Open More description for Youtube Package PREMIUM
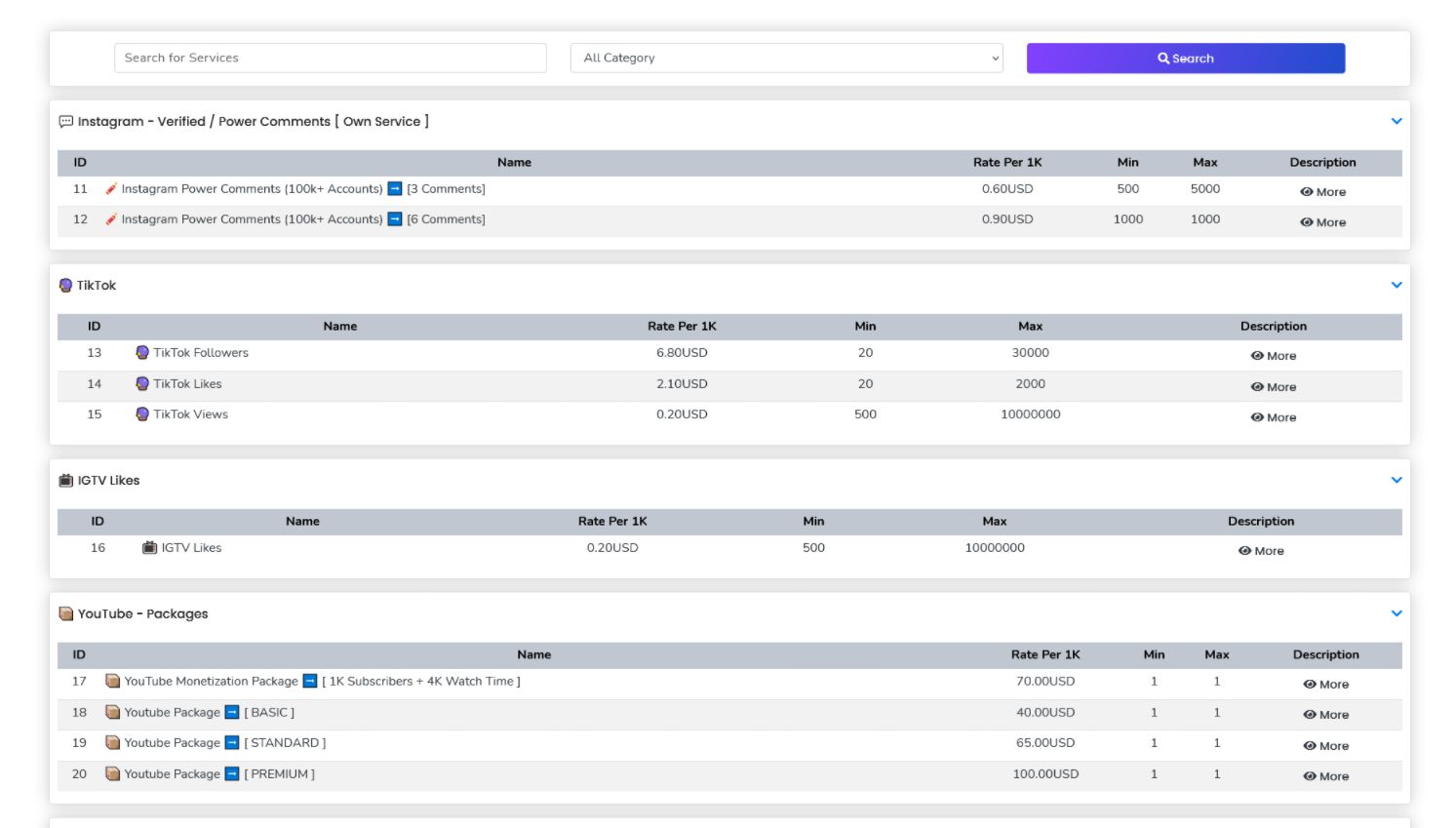Image resolution: width=1456 pixels, height=828 pixels. [x=1326, y=776]
